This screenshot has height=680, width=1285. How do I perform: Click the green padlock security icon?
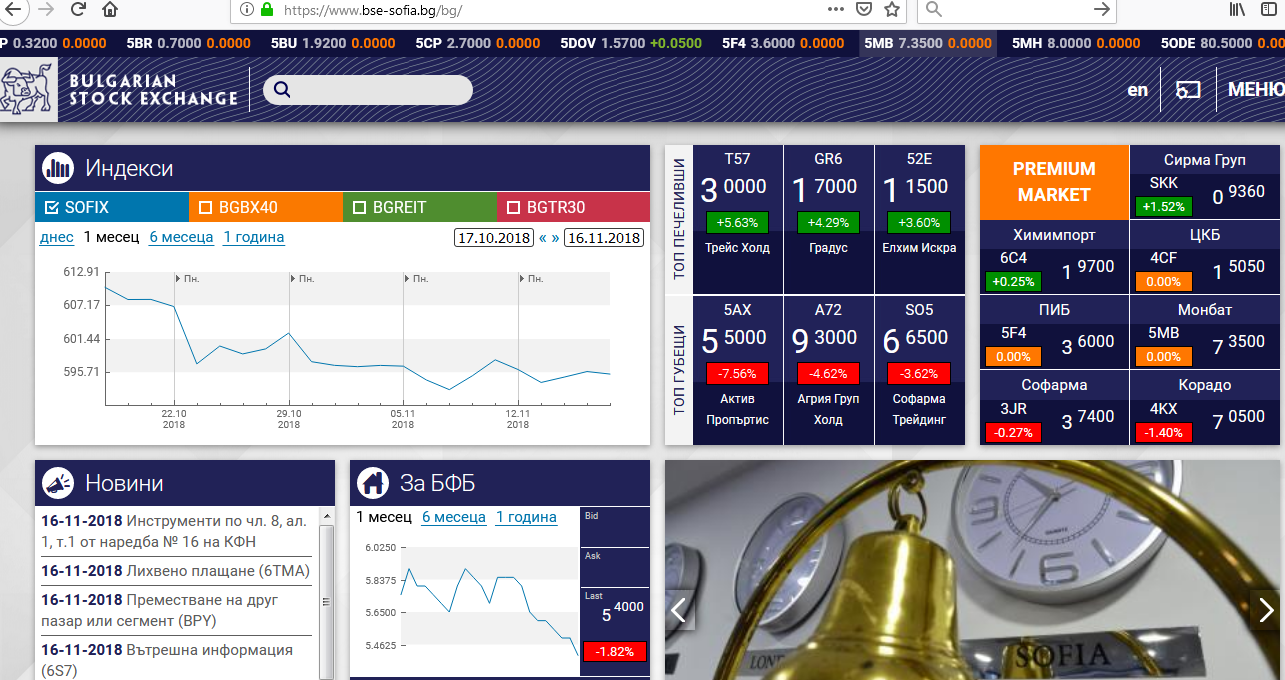(266, 9)
